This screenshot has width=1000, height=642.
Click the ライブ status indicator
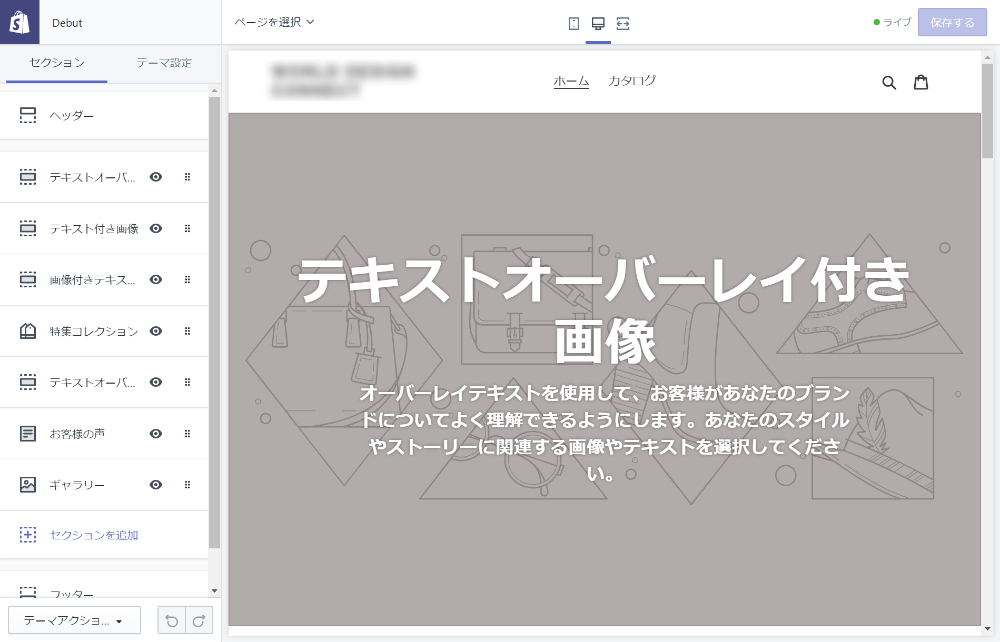[x=892, y=22]
